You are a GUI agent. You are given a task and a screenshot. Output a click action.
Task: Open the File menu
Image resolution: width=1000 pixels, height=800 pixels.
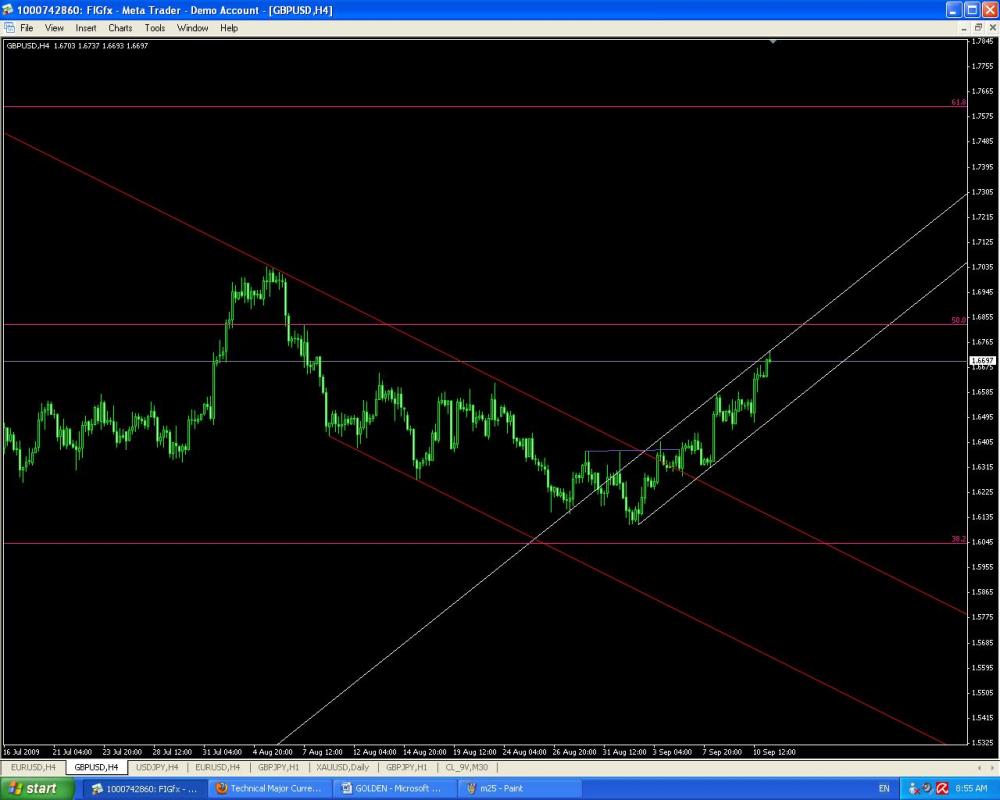[26, 28]
